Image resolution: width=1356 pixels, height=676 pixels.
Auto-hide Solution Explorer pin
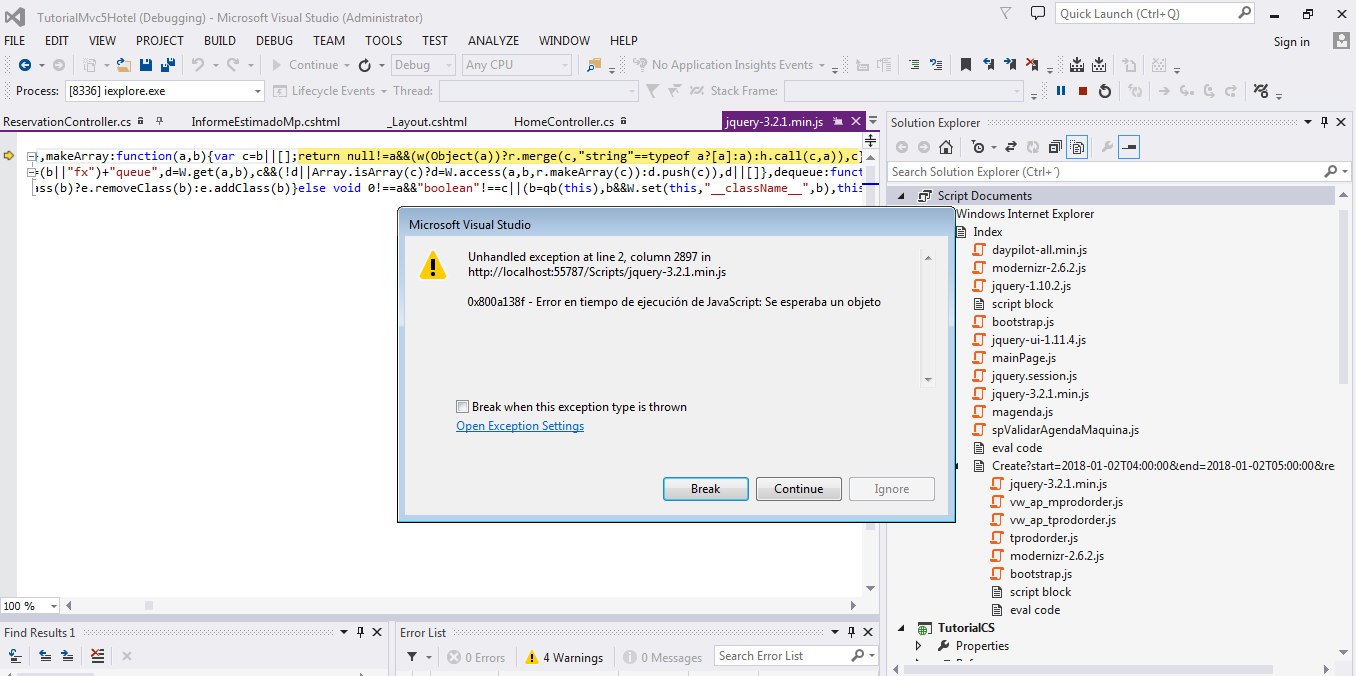(x=1324, y=122)
